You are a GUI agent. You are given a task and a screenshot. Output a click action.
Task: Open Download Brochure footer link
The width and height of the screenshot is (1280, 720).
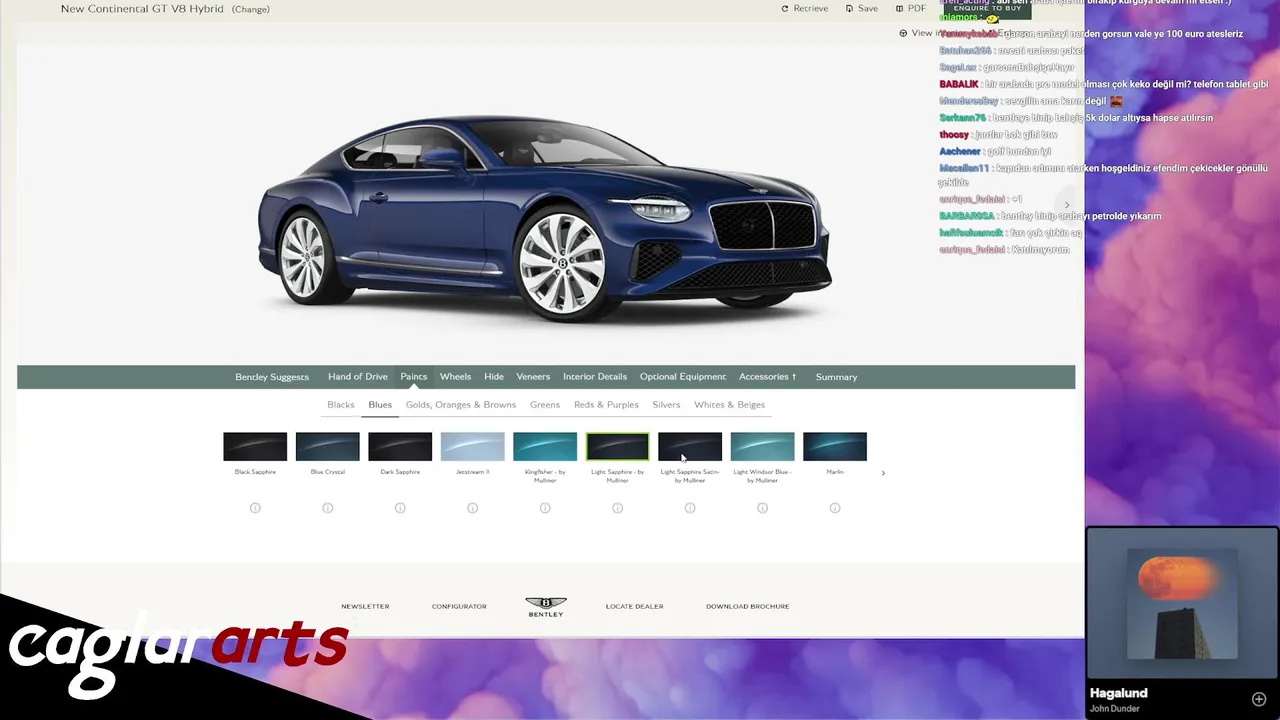click(x=748, y=606)
